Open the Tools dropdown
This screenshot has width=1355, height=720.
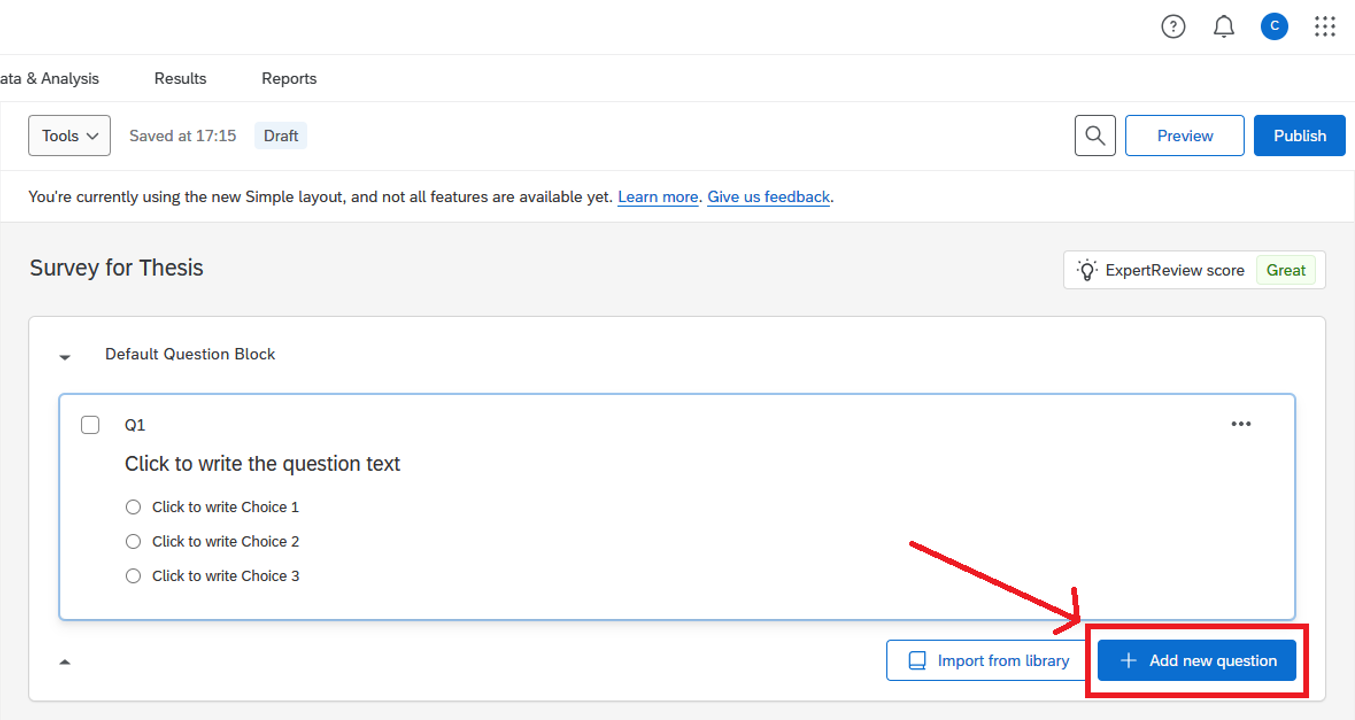69,136
